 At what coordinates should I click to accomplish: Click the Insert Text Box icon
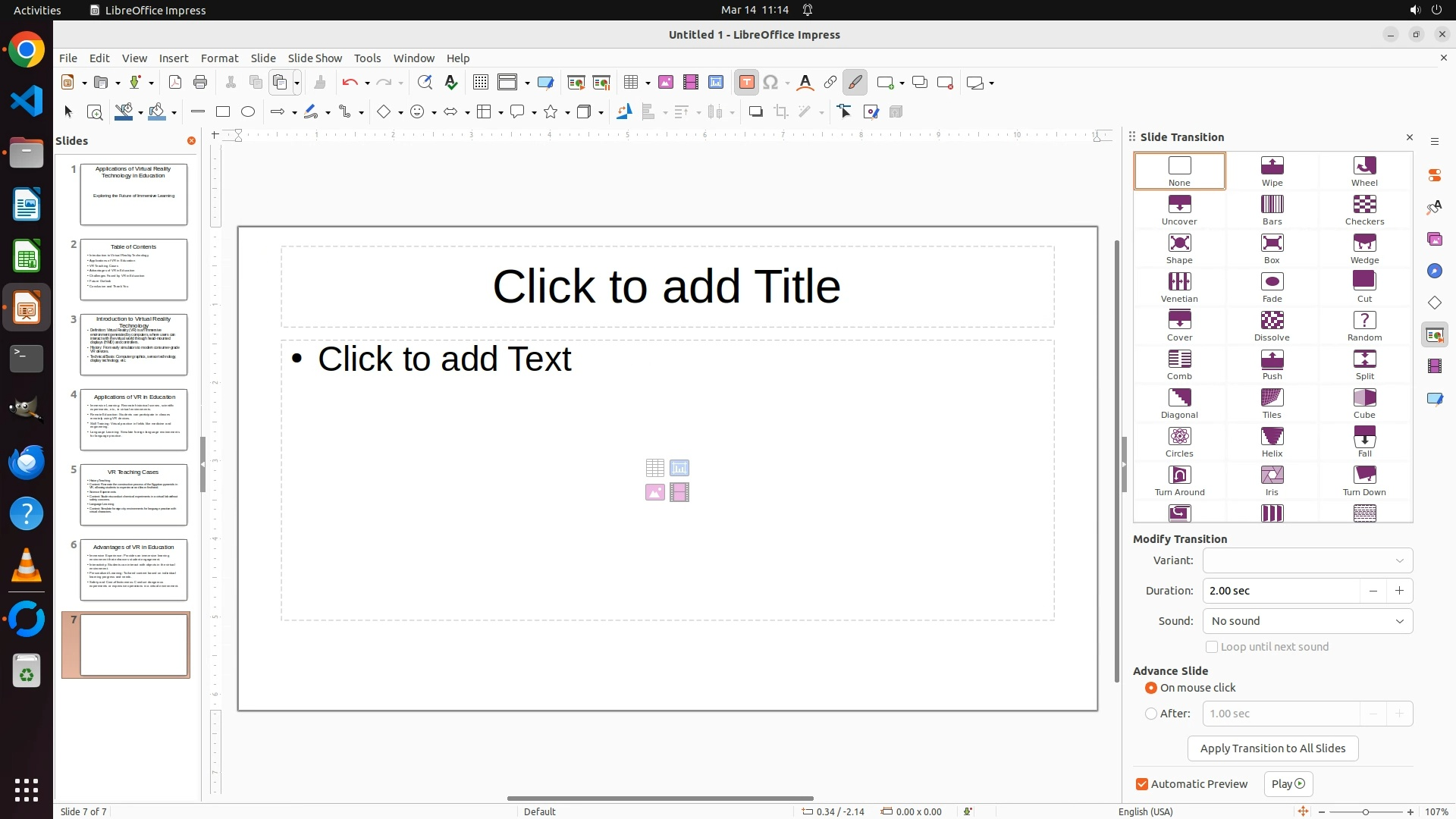(746, 83)
